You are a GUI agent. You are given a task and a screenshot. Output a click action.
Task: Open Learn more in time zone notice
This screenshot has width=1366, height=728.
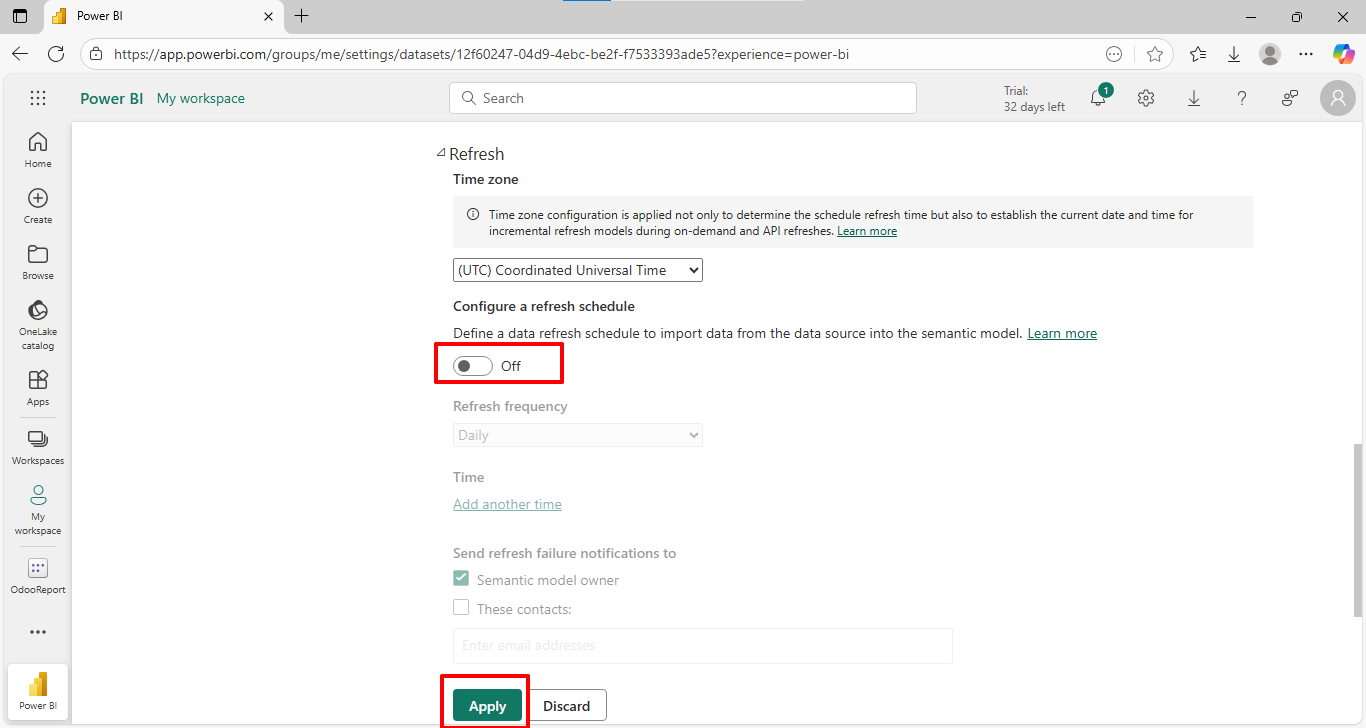tap(867, 231)
